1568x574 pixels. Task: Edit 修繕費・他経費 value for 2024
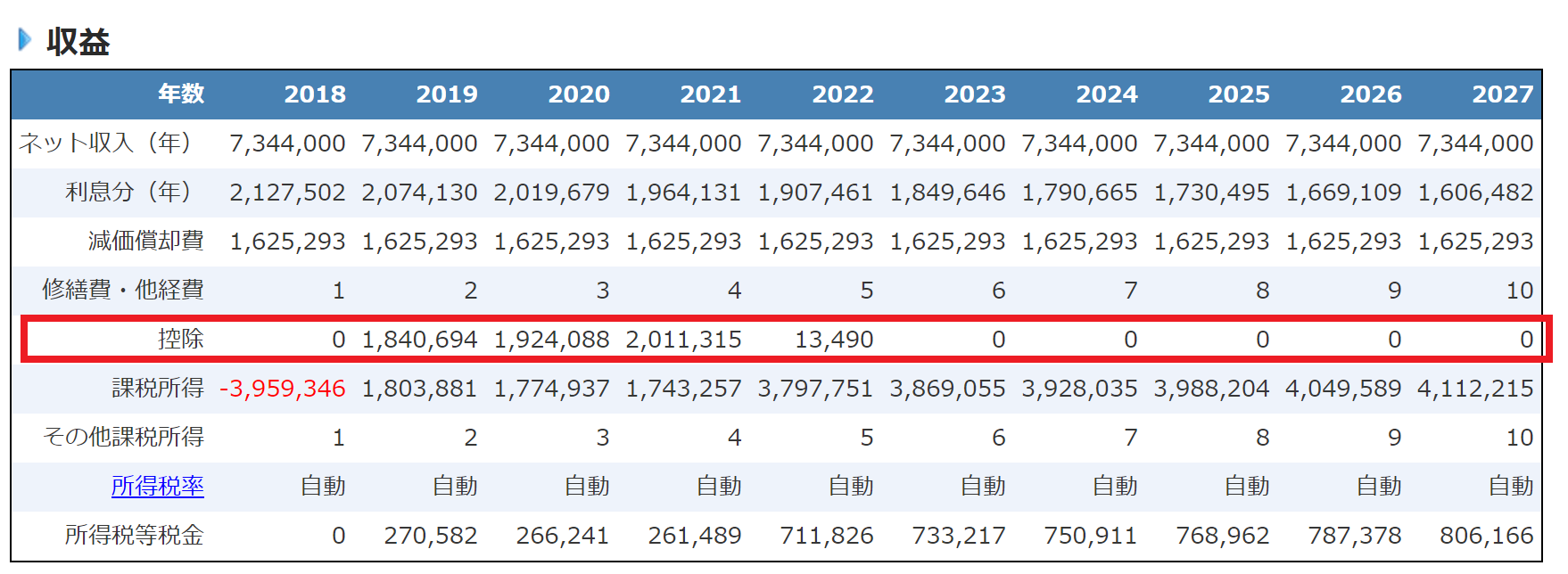click(x=1130, y=291)
